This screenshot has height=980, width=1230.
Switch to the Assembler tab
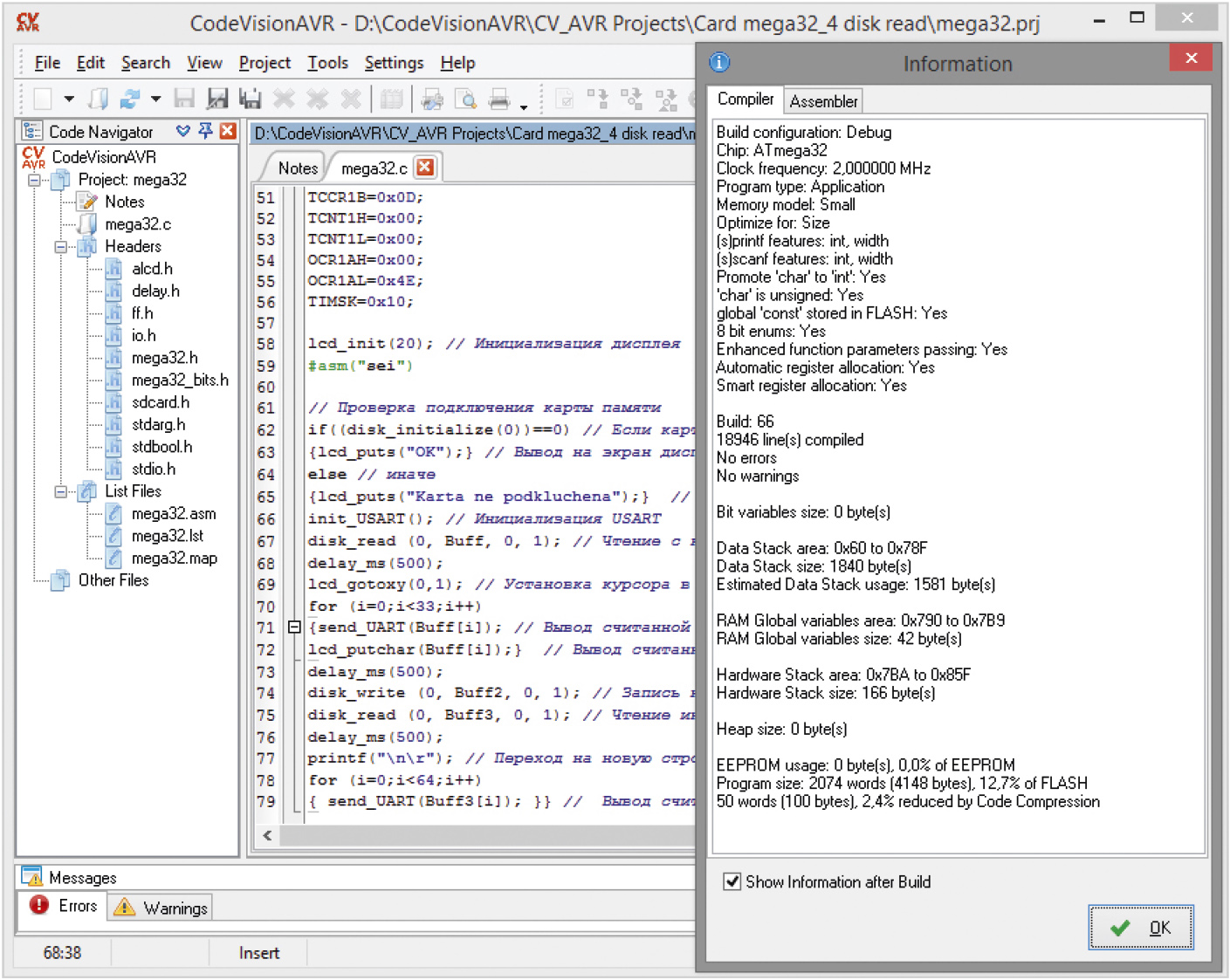pos(823,101)
